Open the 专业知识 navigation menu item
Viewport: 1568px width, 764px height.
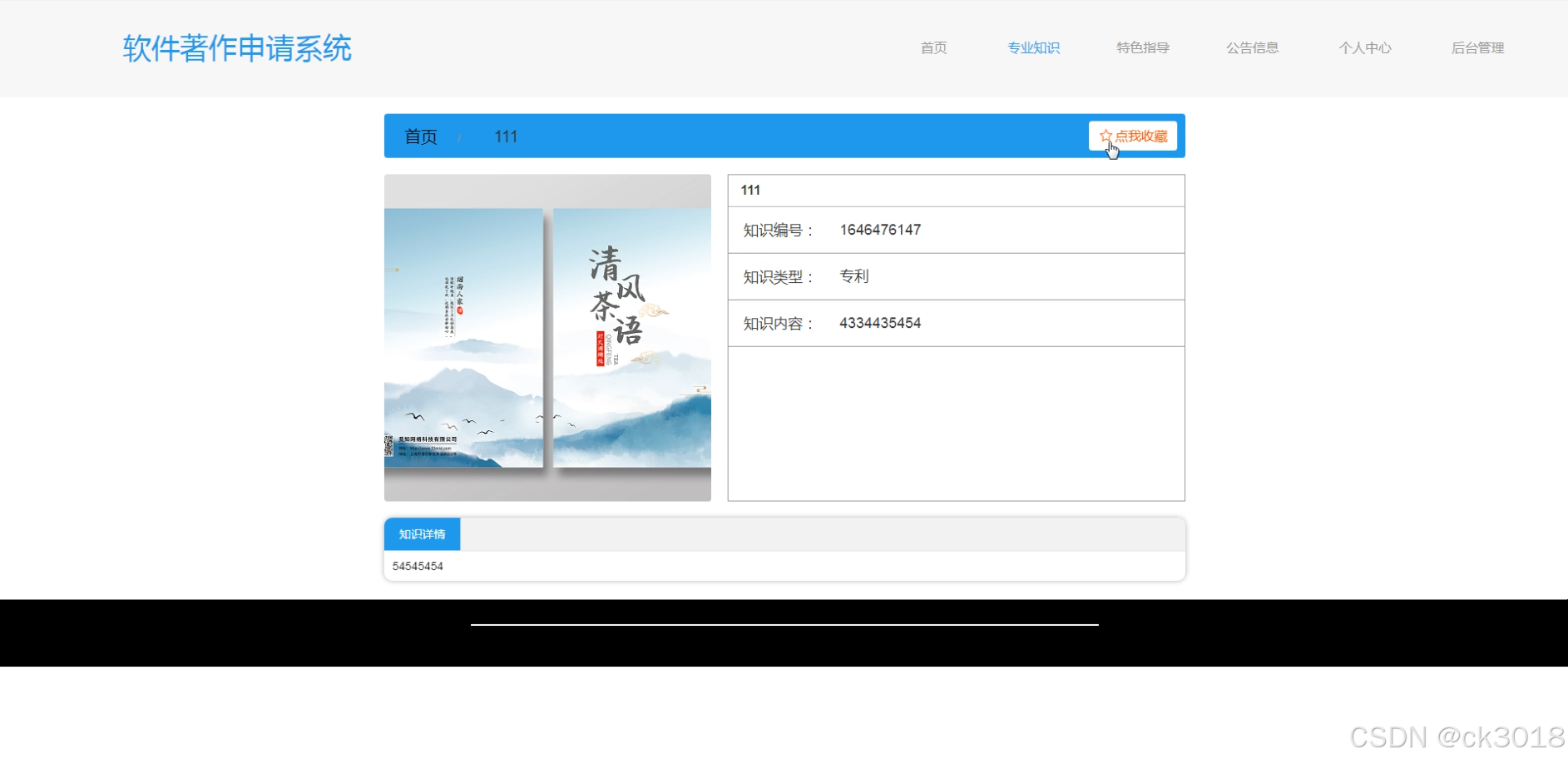[x=1033, y=47]
